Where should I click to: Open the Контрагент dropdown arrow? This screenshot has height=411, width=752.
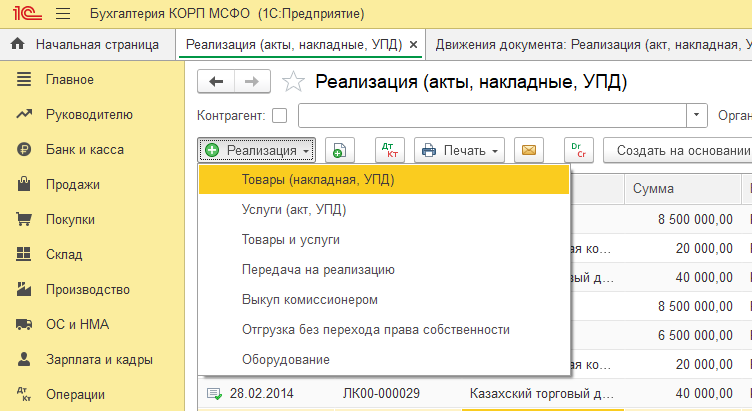697,116
